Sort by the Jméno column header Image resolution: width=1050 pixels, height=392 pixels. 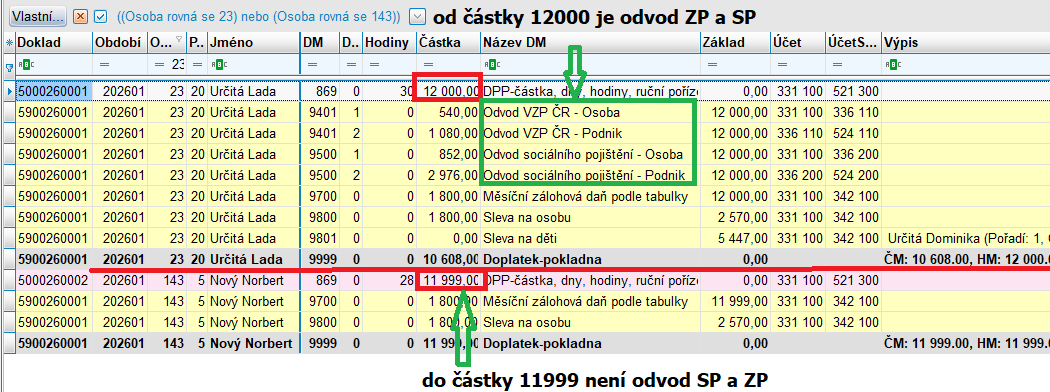click(253, 43)
